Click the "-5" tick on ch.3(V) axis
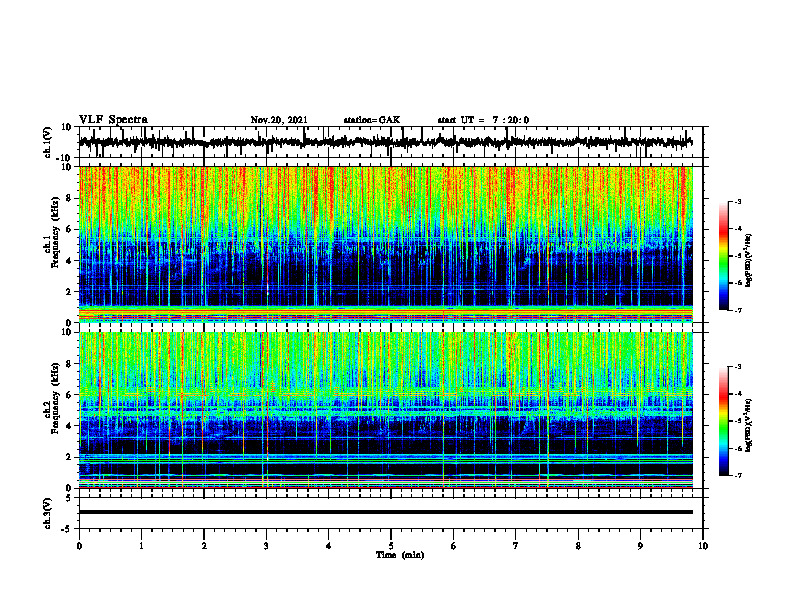The height and width of the screenshot is (612, 792). [x=66, y=529]
